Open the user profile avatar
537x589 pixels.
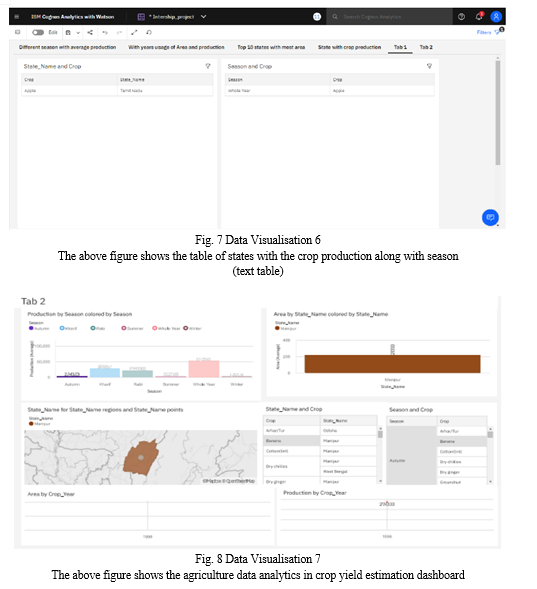496,17
